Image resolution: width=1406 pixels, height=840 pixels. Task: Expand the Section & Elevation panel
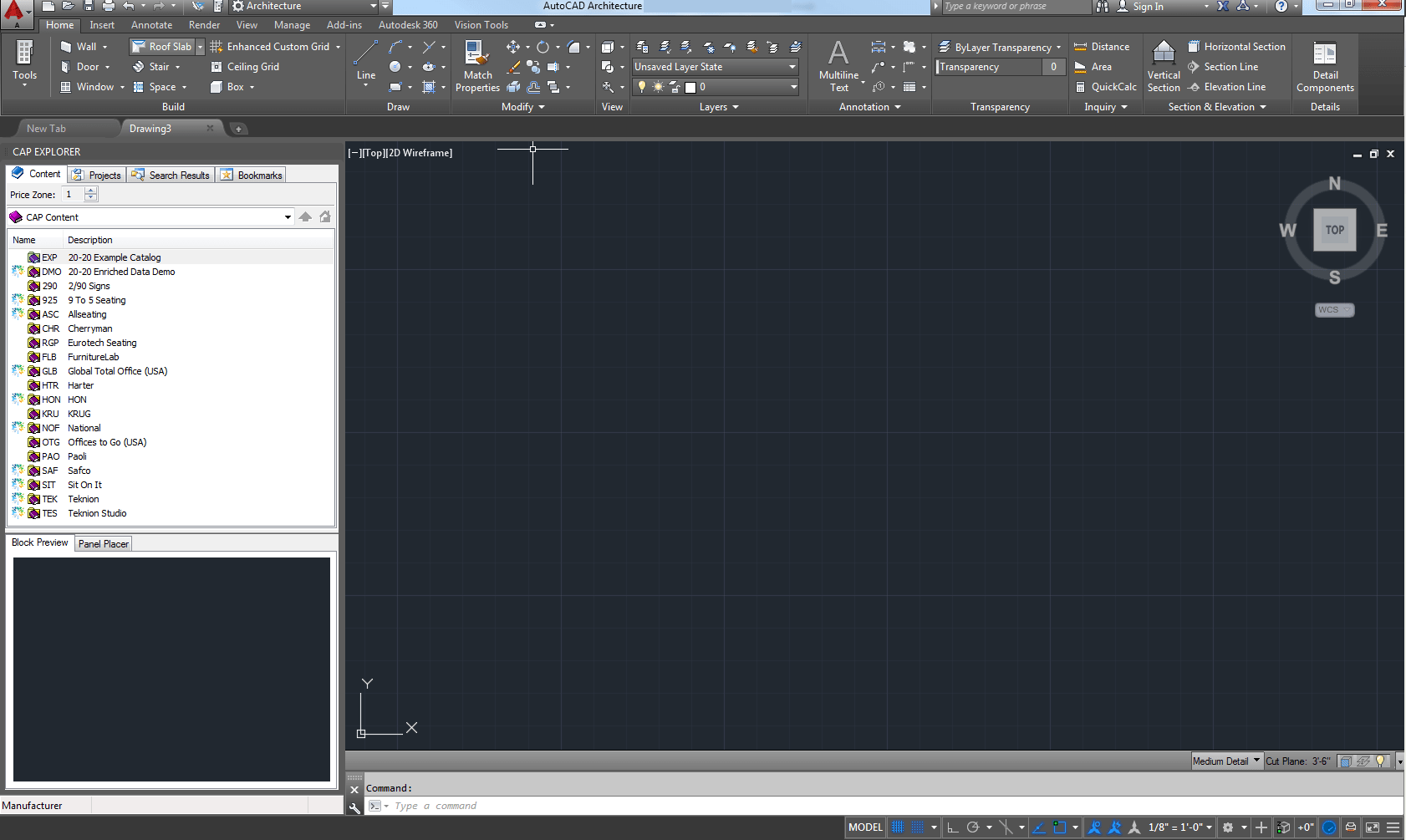coord(1217,107)
